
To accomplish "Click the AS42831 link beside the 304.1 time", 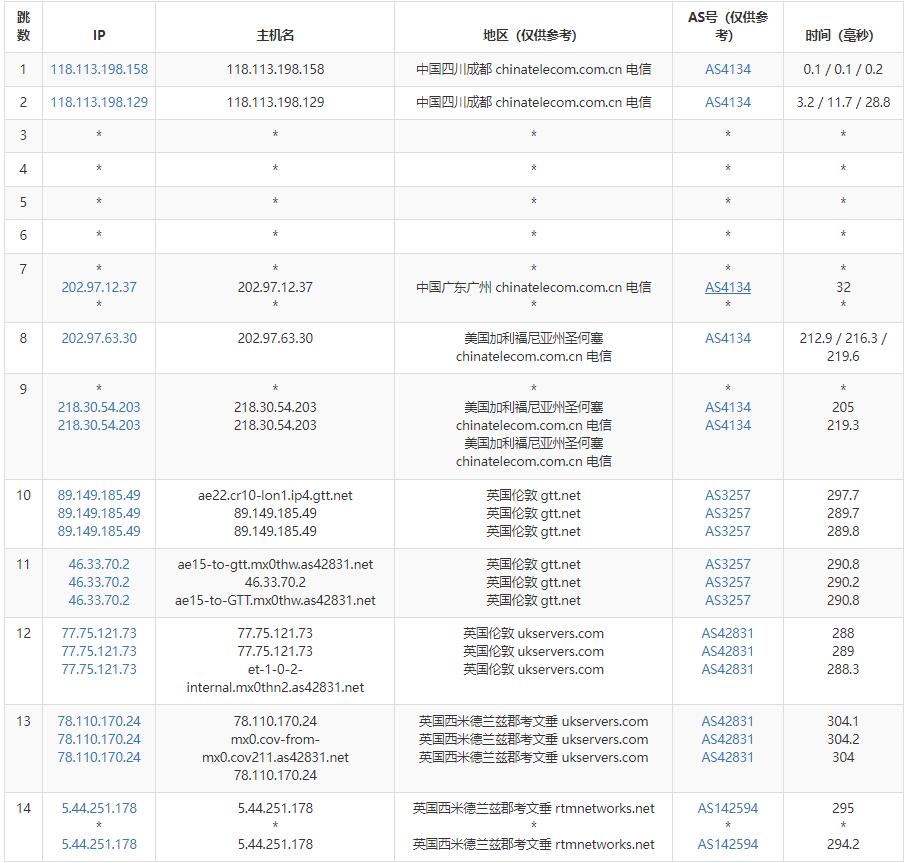I will pyautogui.click(x=728, y=721).
